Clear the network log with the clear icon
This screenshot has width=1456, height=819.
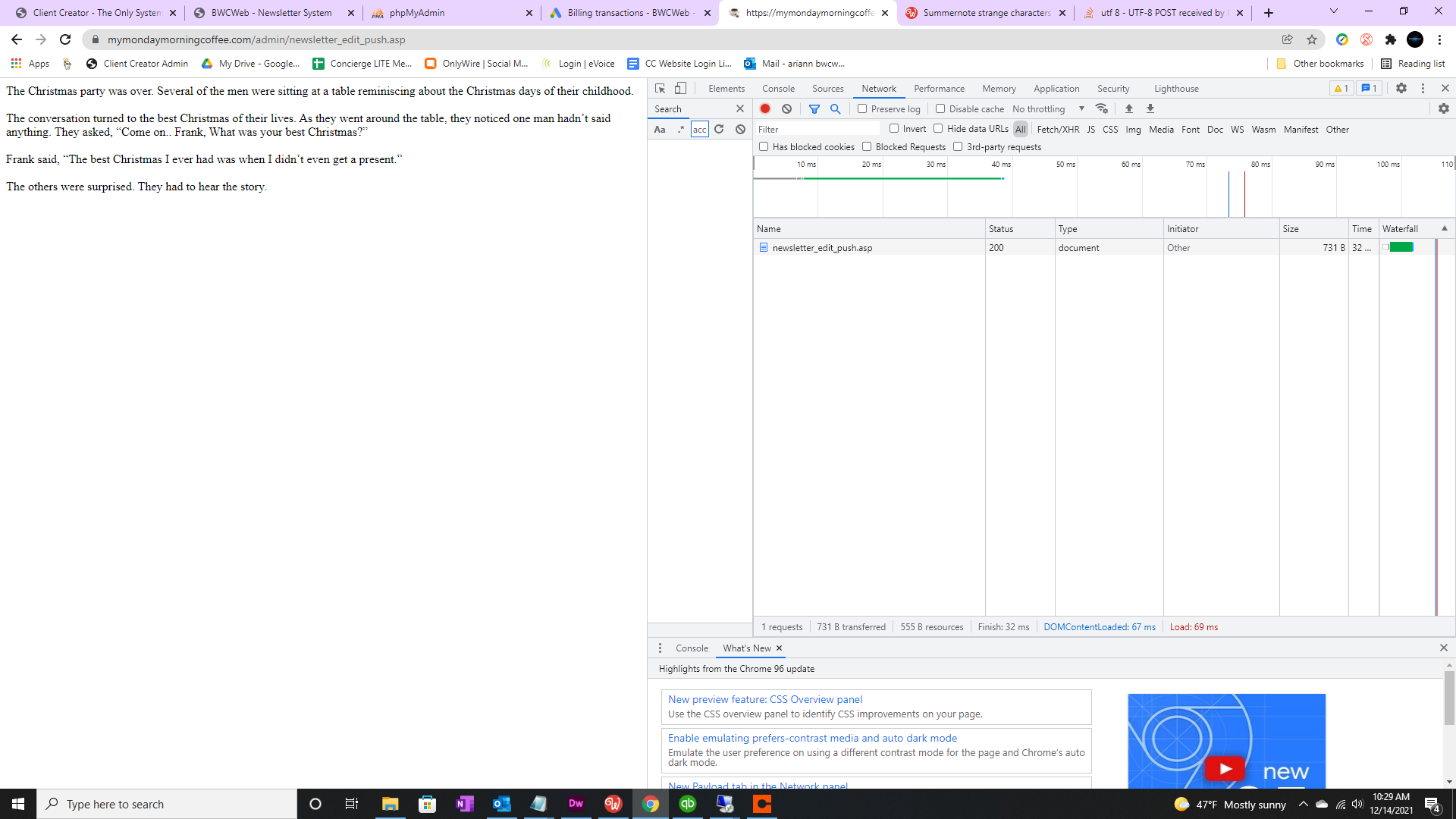click(x=787, y=109)
